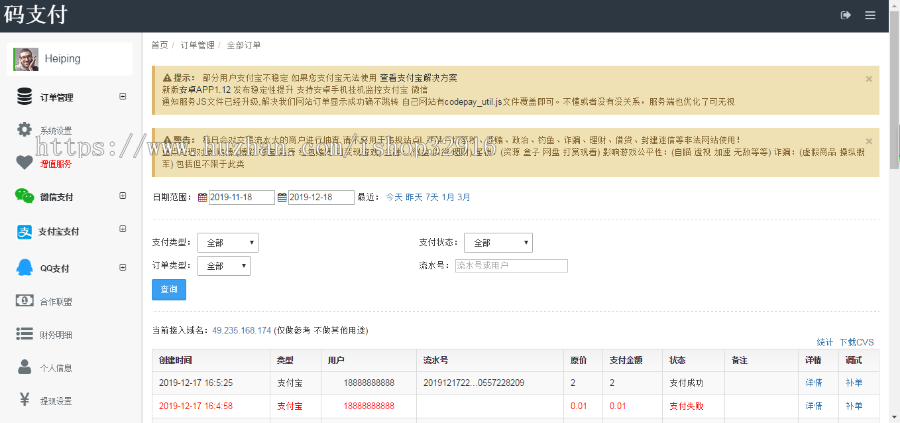
Task: Click 下载CVS link
Action: (857, 342)
